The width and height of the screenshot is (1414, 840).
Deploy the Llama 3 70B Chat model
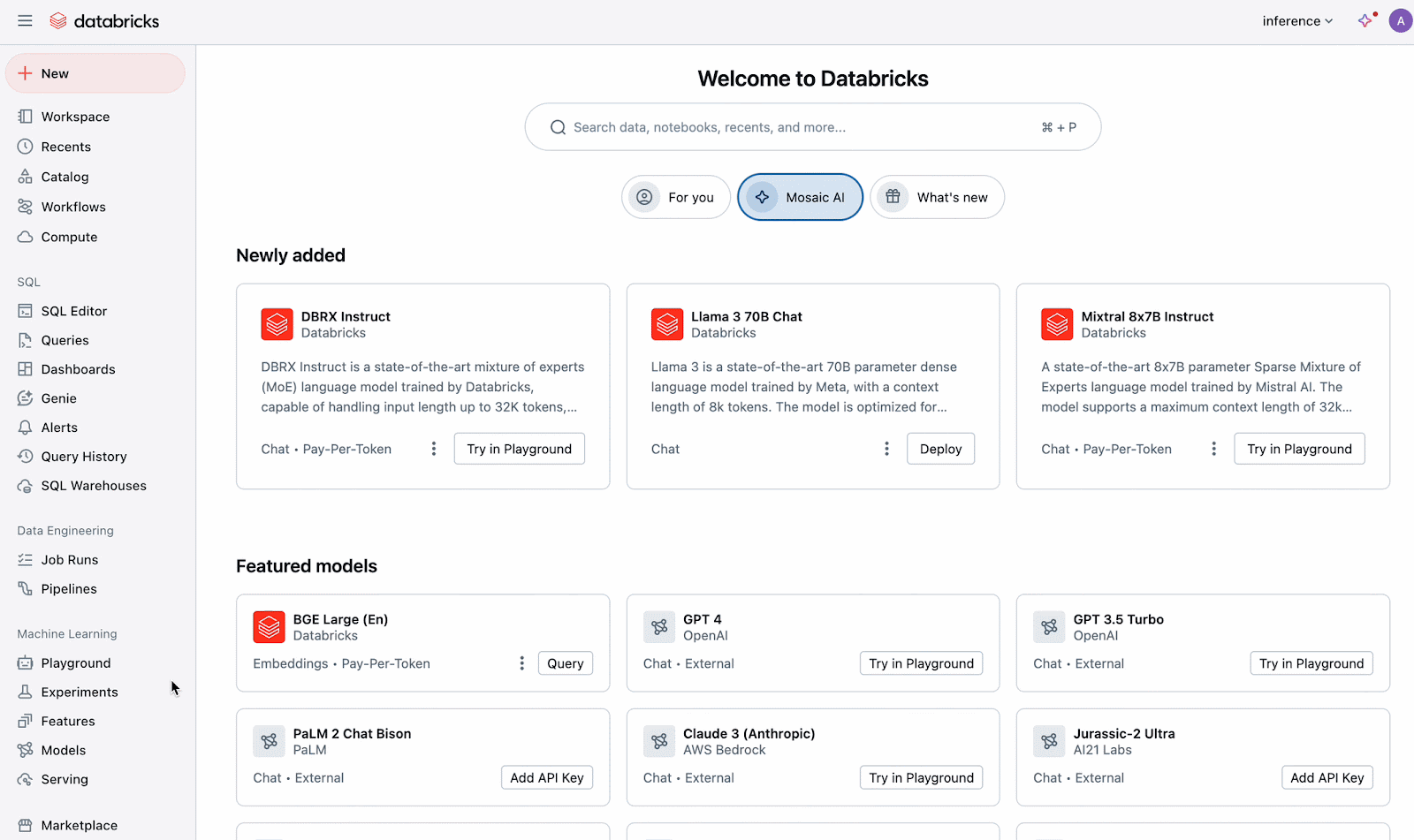[x=940, y=449]
